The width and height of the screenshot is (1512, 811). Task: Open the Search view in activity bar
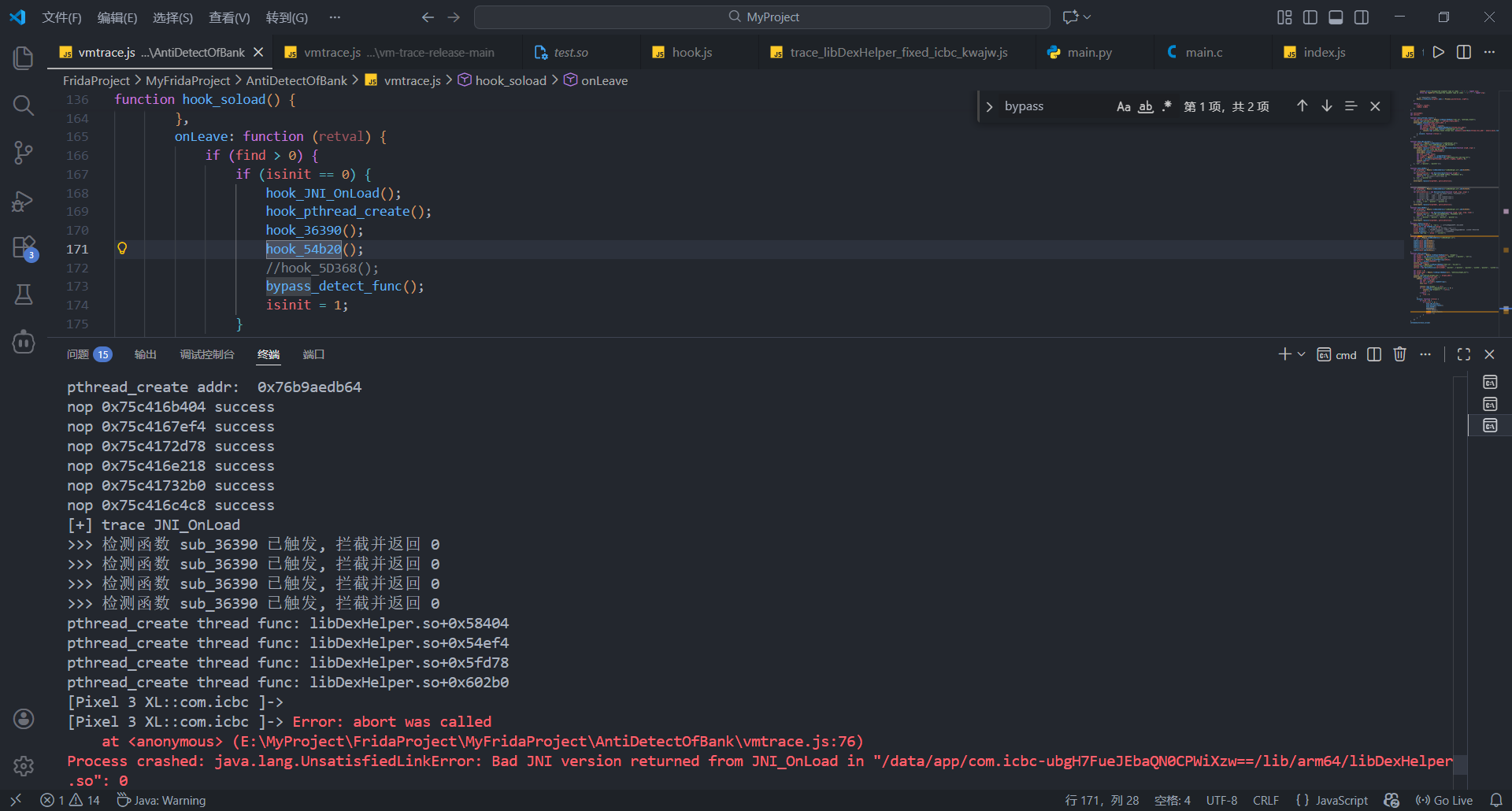coord(24,105)
